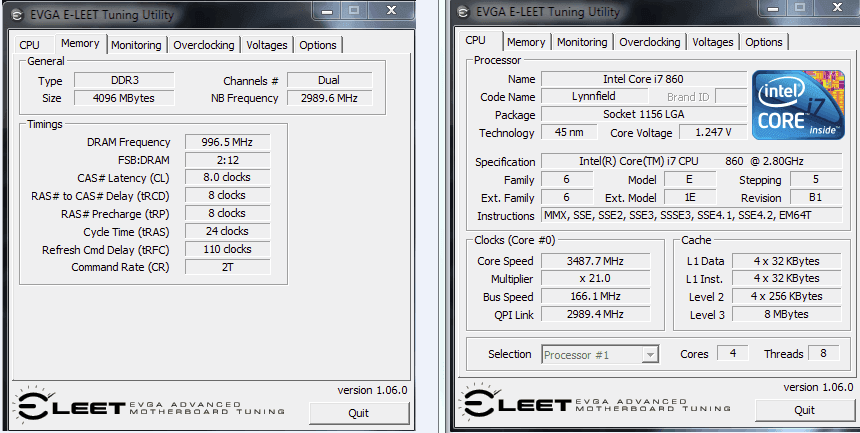Click the tRAS value 24 clocks
This screenshot has width=860, height=433.
coord(227,231)
